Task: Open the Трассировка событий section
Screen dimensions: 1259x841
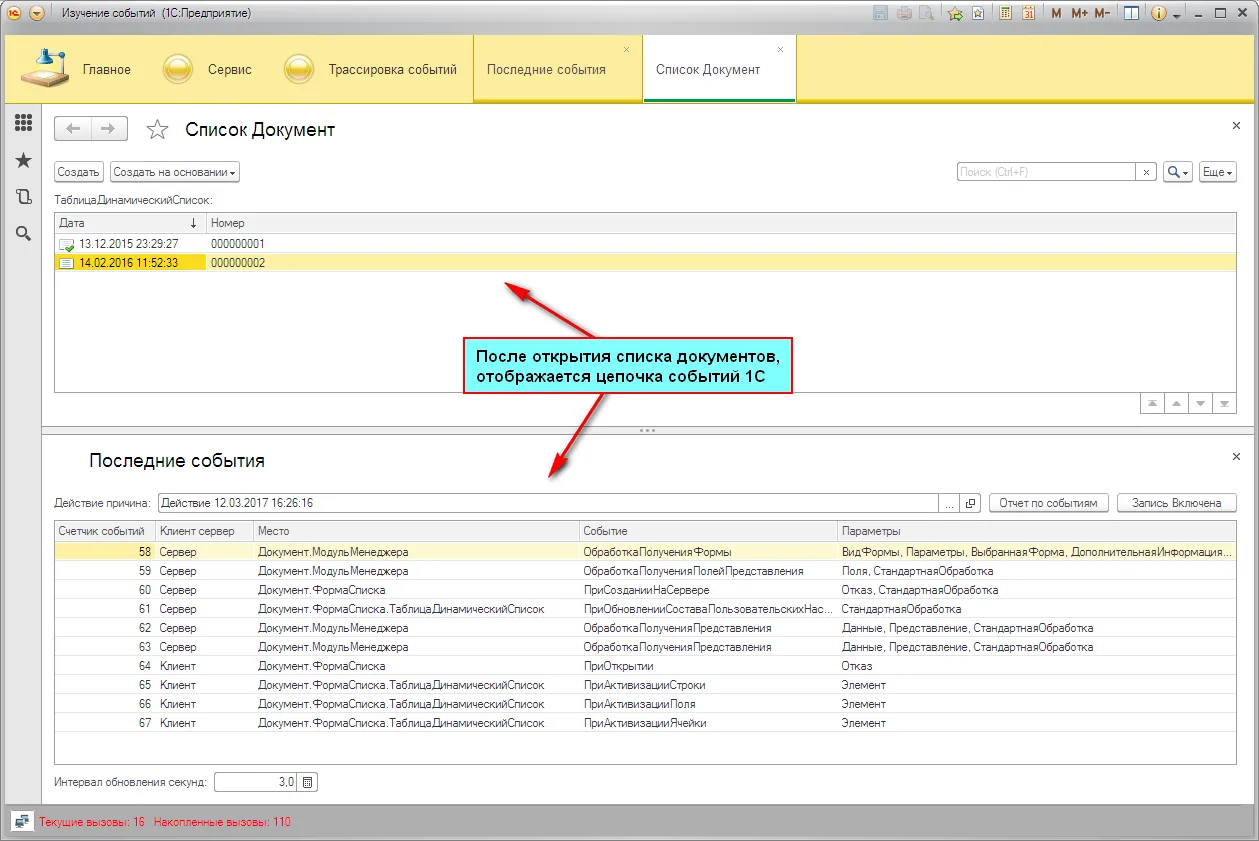Action: click(392, 69)
